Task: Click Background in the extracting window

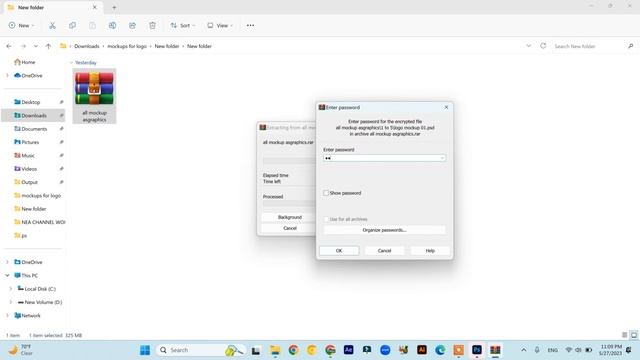Action: pos(289,217)
